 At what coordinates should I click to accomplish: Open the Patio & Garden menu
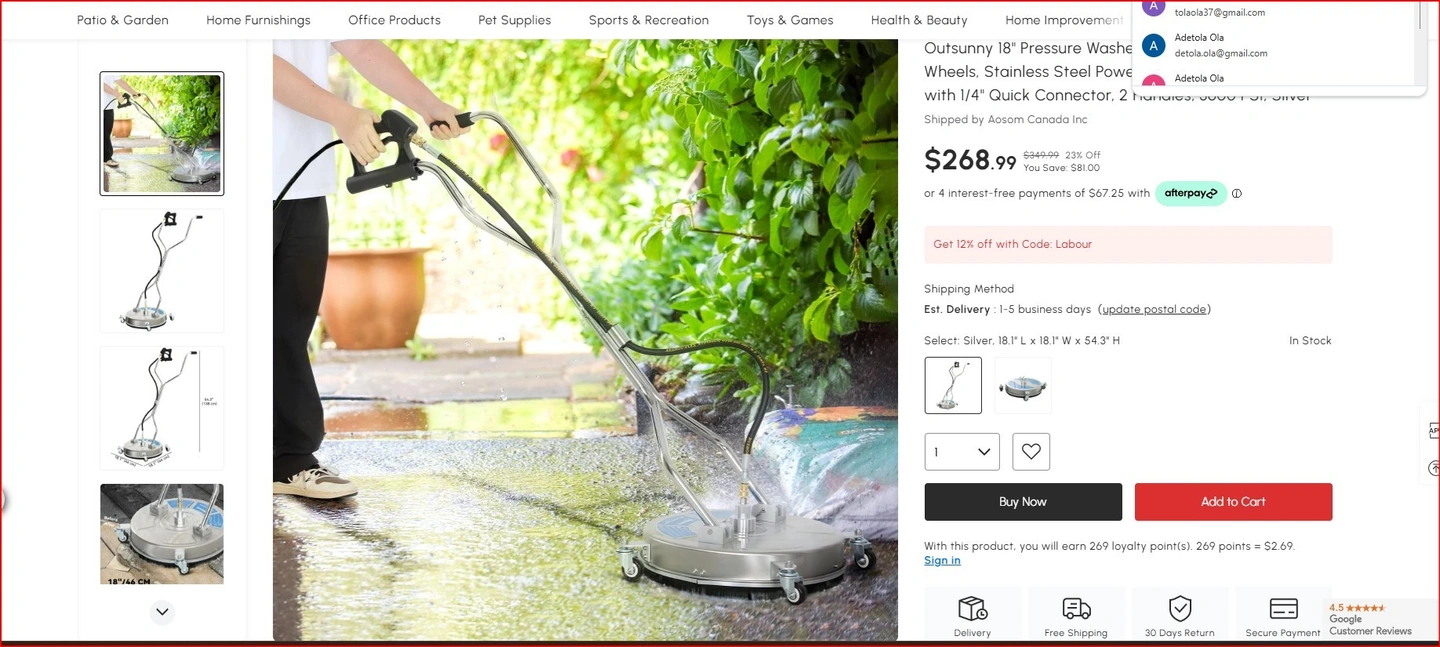[x=123, y=20]
